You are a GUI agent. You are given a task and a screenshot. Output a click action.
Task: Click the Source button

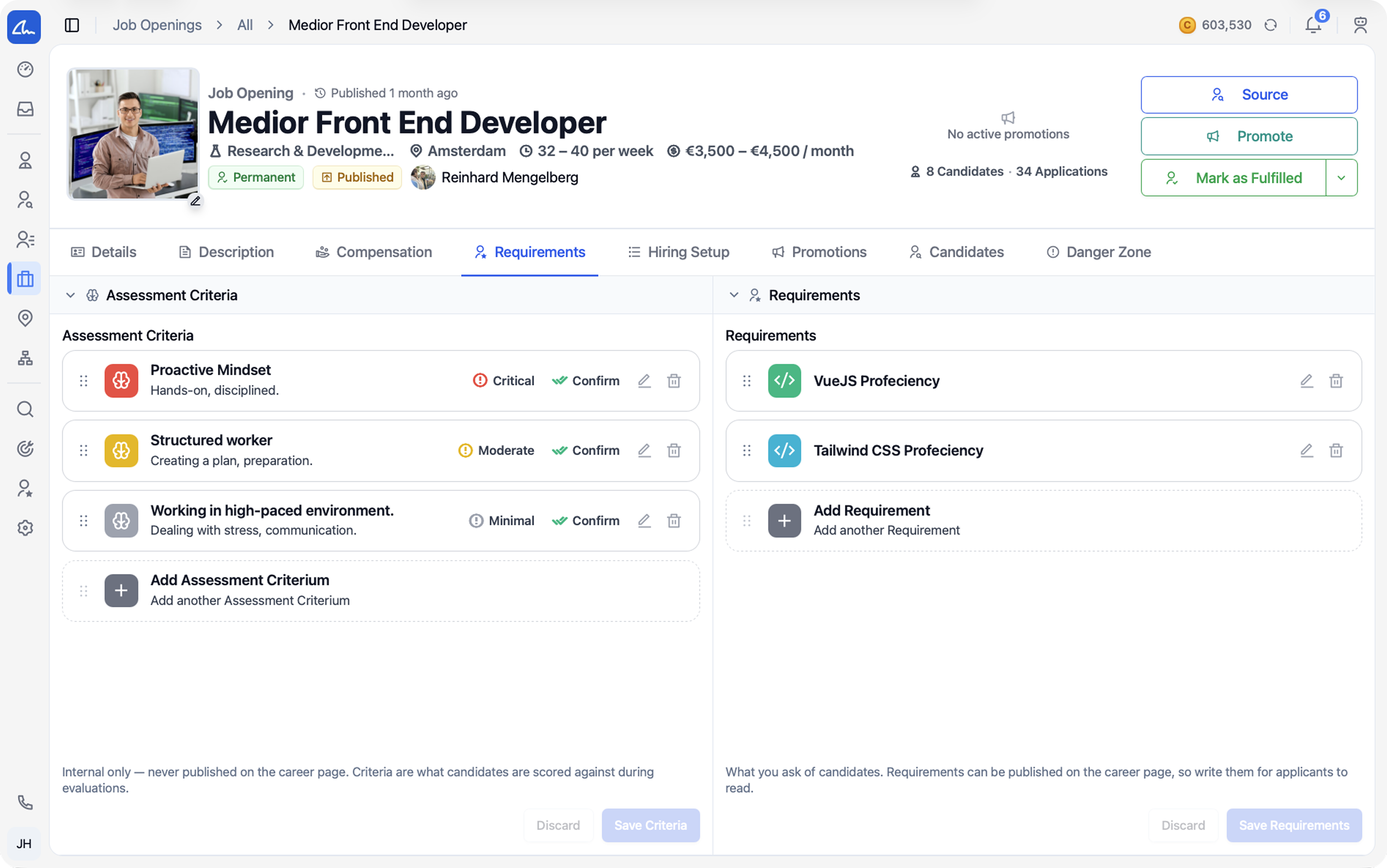pyautogui.click(x=1249, y=95)
